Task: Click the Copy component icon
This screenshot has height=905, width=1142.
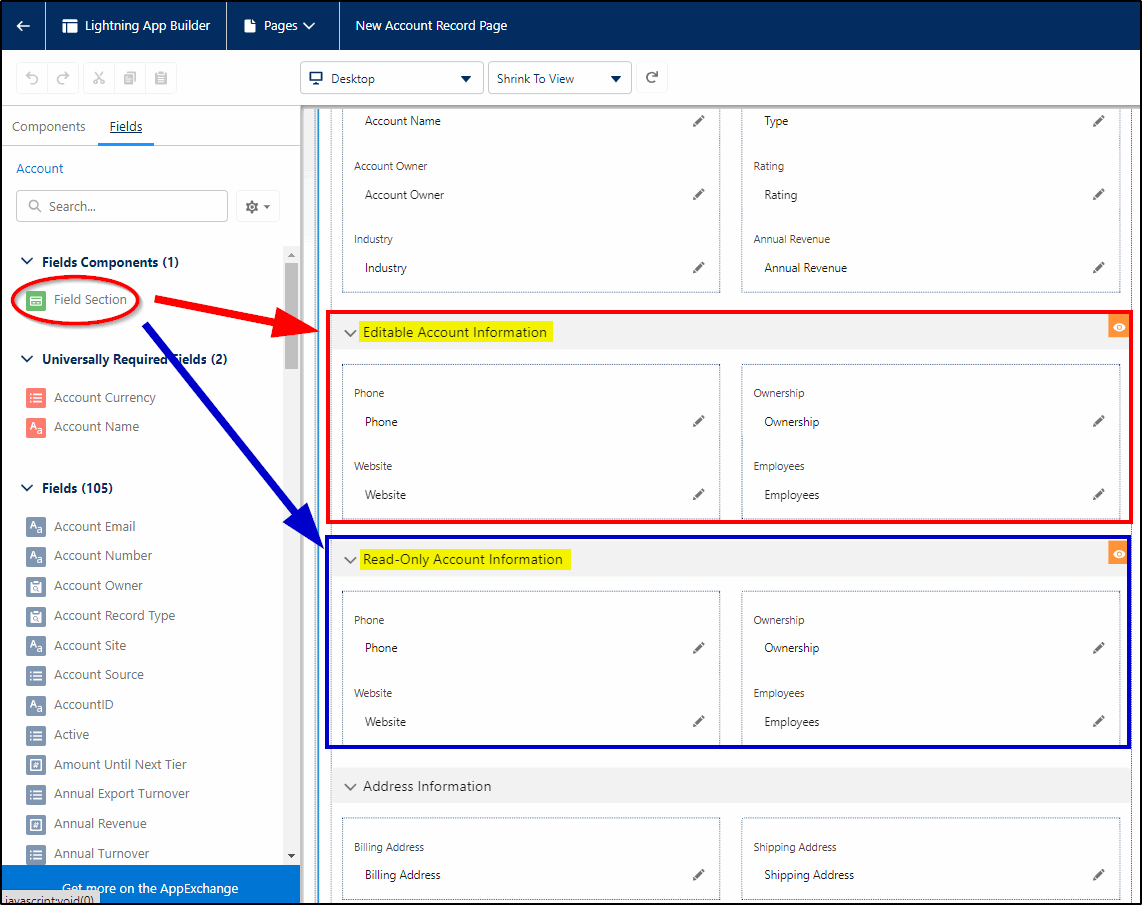Action: (130, 78)
